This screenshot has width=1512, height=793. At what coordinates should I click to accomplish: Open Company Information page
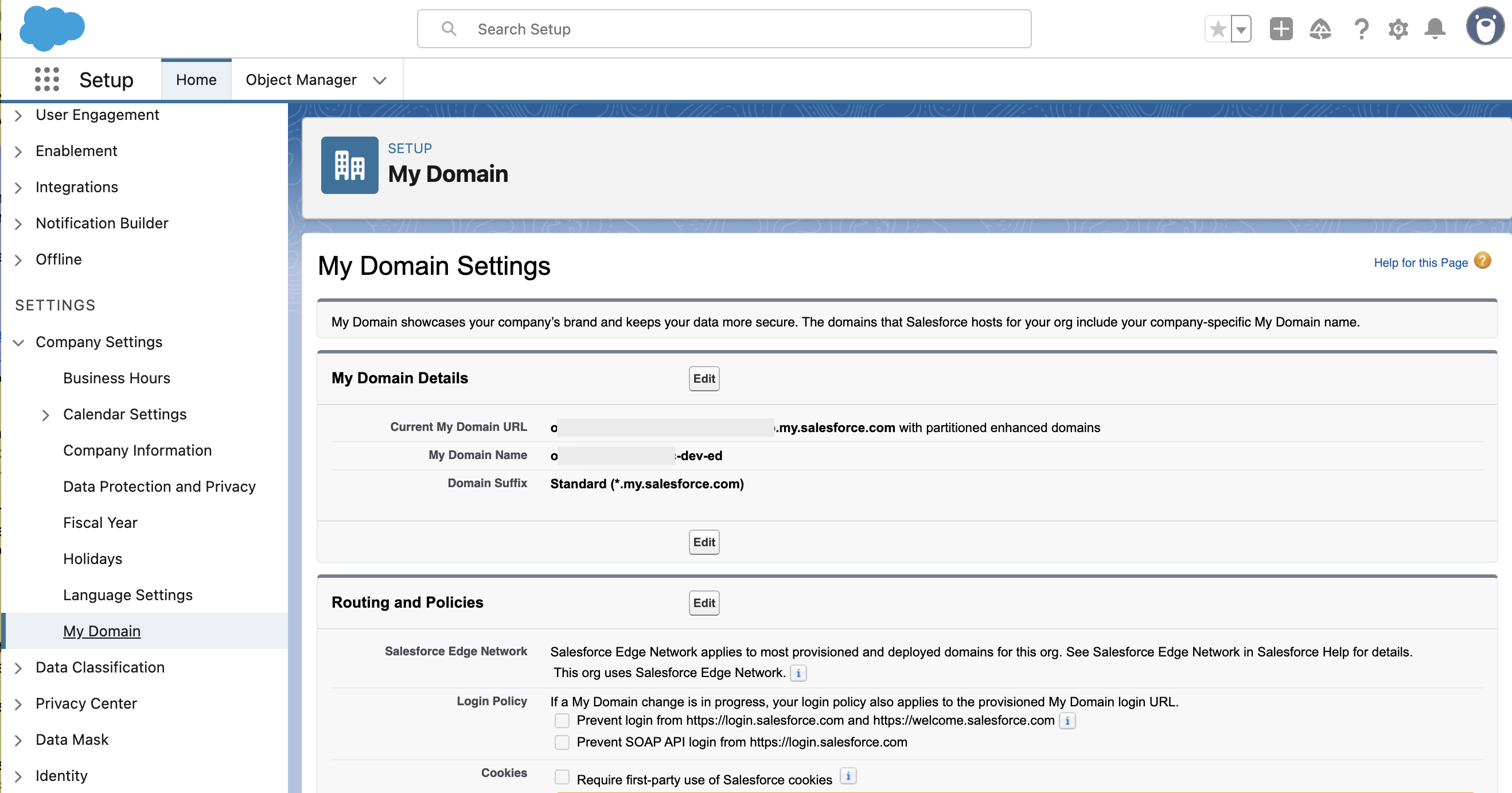tap(137, 450)
